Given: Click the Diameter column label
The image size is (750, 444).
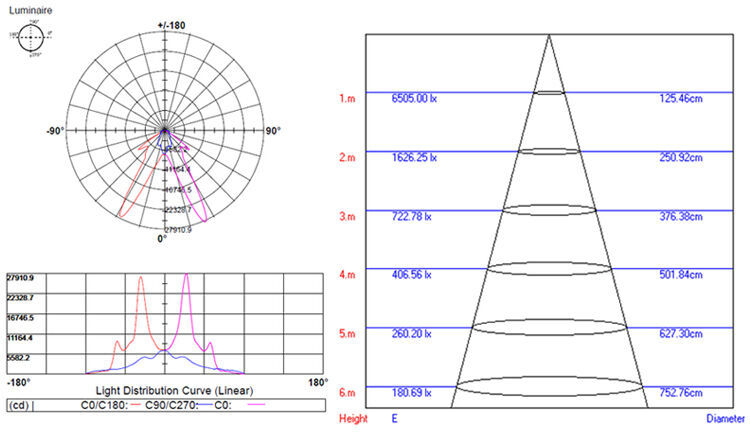Looking at the screenshot, I should tap(725, 419).
